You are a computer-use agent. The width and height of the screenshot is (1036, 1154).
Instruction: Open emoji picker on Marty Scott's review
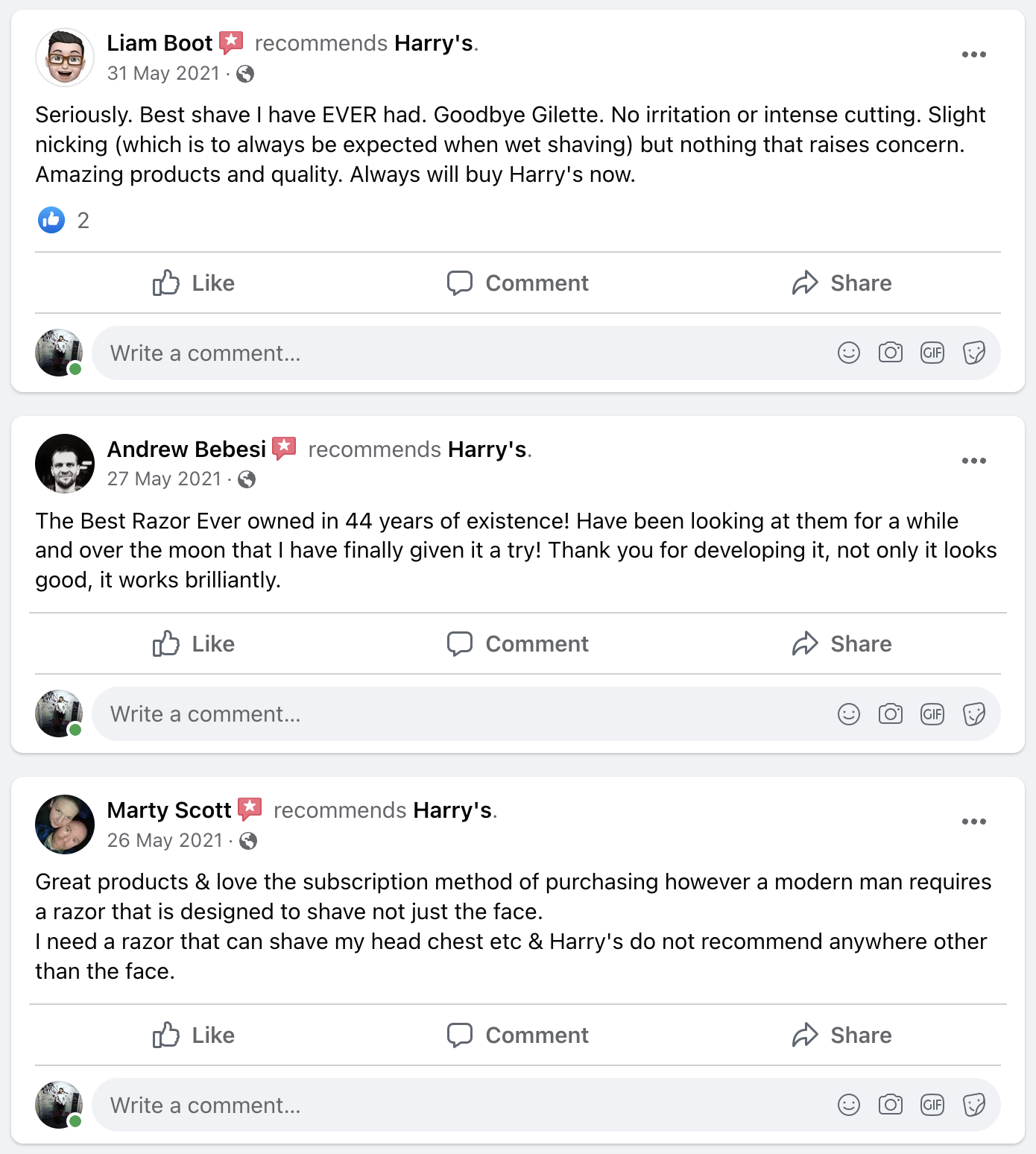pos(848,1105)
